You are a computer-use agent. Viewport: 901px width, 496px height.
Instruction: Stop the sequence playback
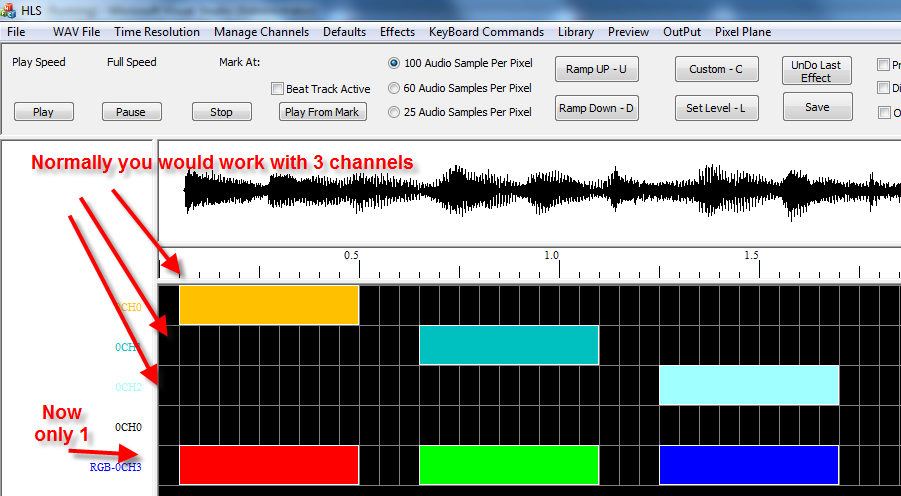(x=221, y=112)
